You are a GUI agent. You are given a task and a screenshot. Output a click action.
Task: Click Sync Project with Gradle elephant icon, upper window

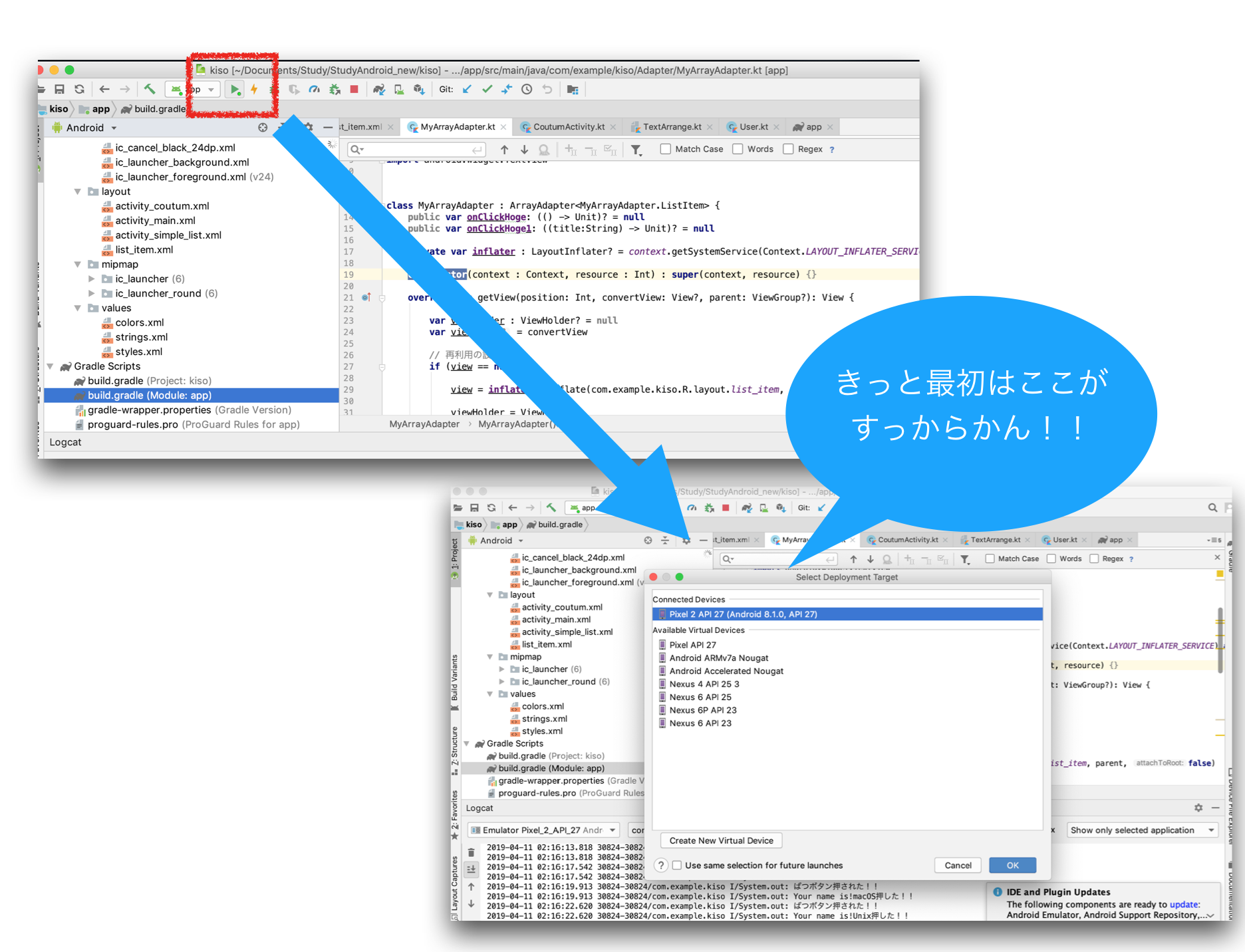[x=379, y=89]
